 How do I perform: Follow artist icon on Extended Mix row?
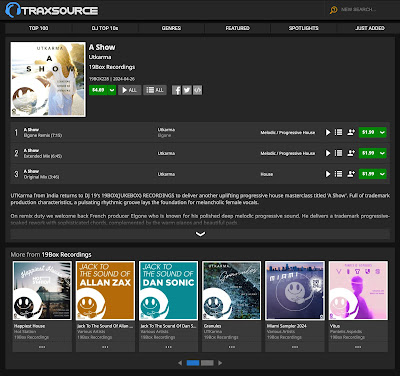351,153
